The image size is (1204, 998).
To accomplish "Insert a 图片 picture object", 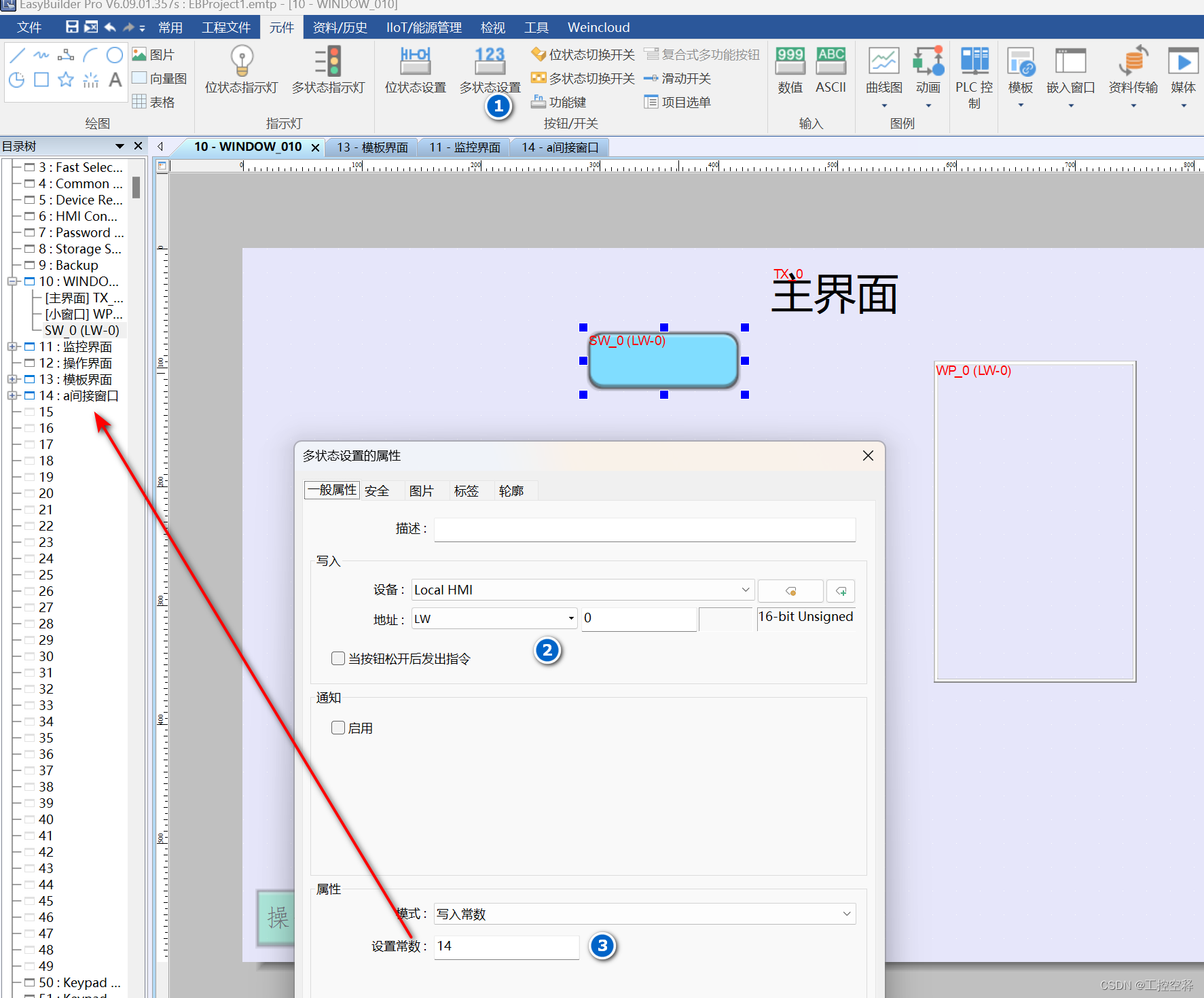I will [x=153, y=54].
